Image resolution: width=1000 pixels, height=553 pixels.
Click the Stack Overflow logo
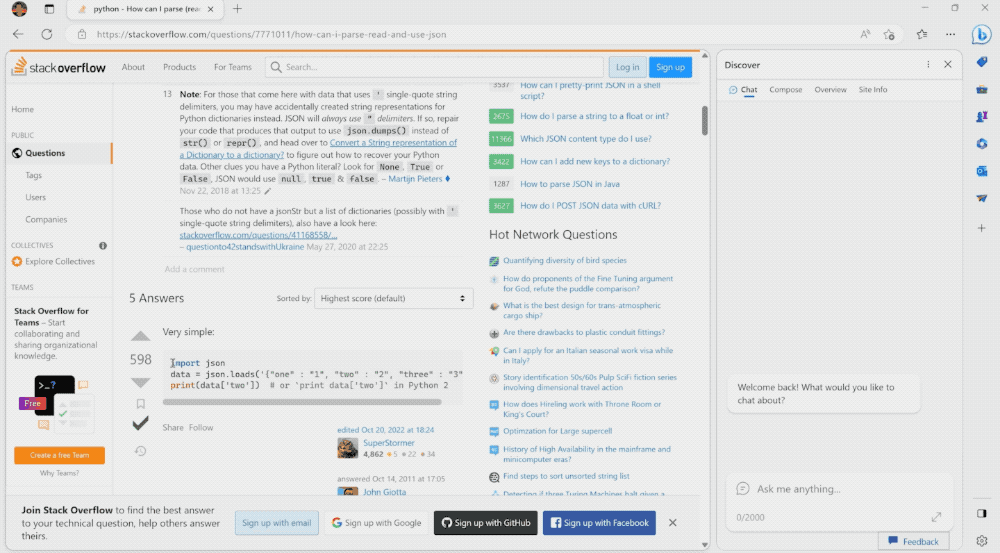[x=59, y=67]
